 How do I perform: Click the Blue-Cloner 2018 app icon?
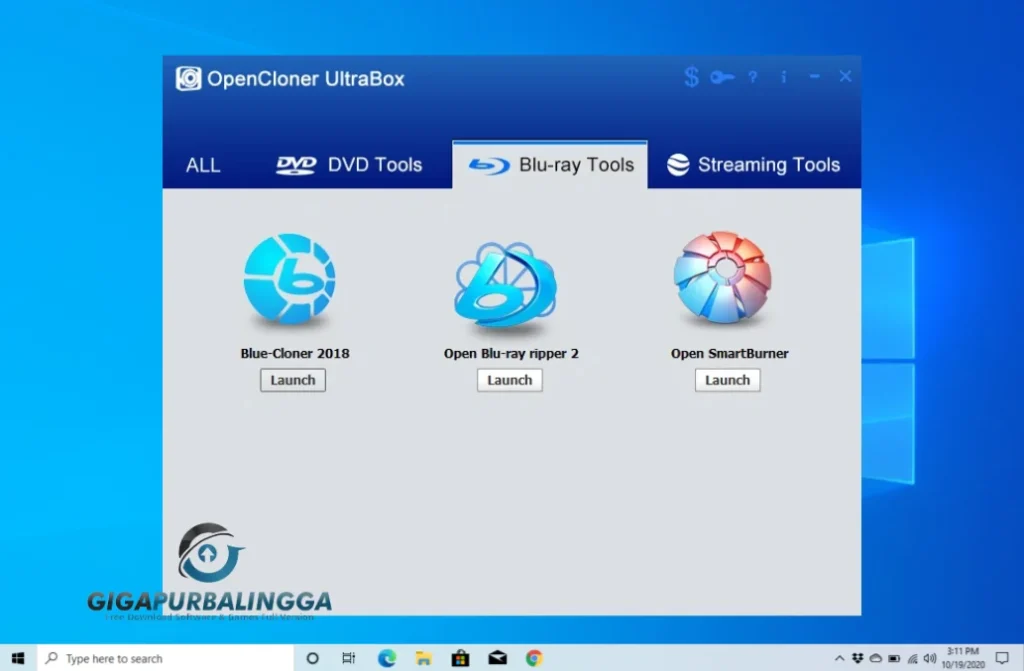pyautogui.click(x=290, y=279)
